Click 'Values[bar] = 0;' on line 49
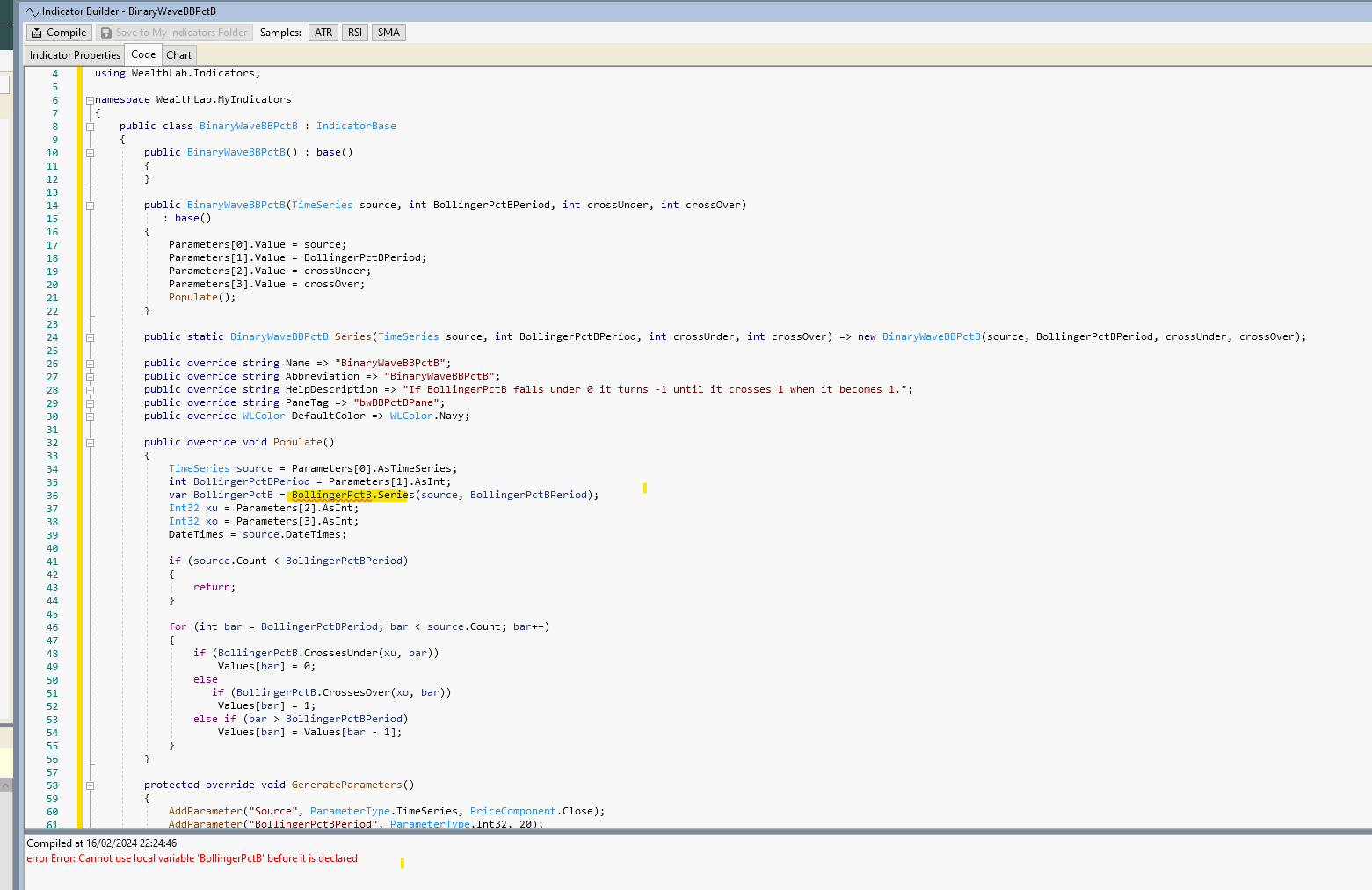 click(x=267, y=666)
